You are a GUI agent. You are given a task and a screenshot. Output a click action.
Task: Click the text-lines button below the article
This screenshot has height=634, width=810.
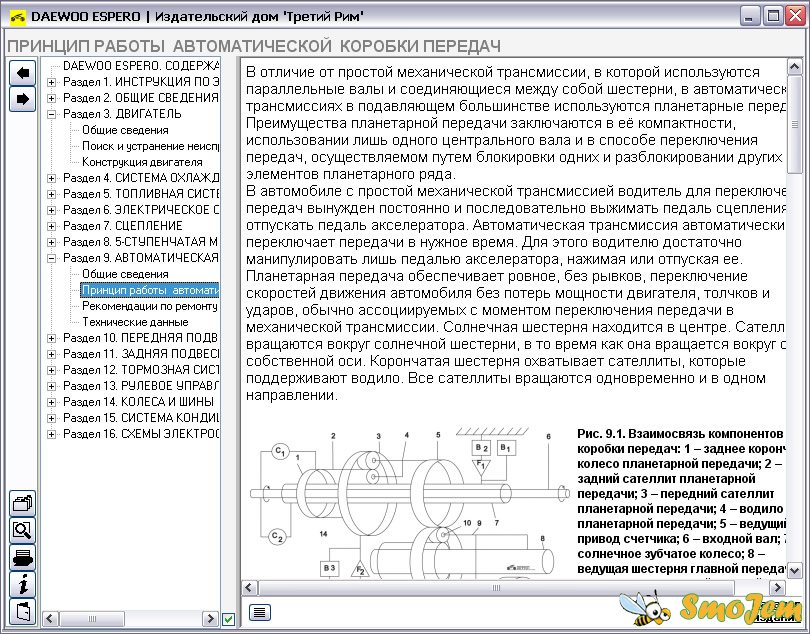pyautogui.click(x=260, y=612)
